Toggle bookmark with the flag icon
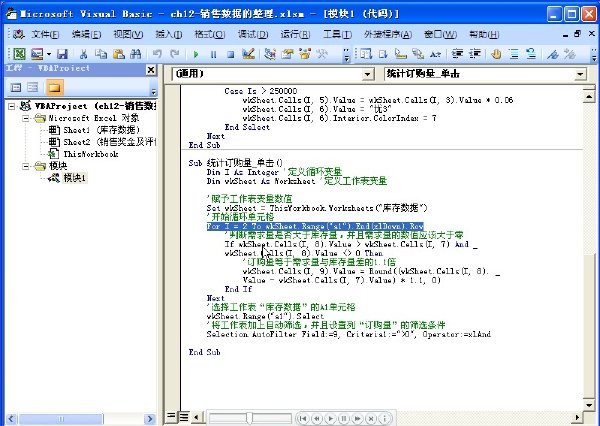600x426 pixels. tap(553, 54)
